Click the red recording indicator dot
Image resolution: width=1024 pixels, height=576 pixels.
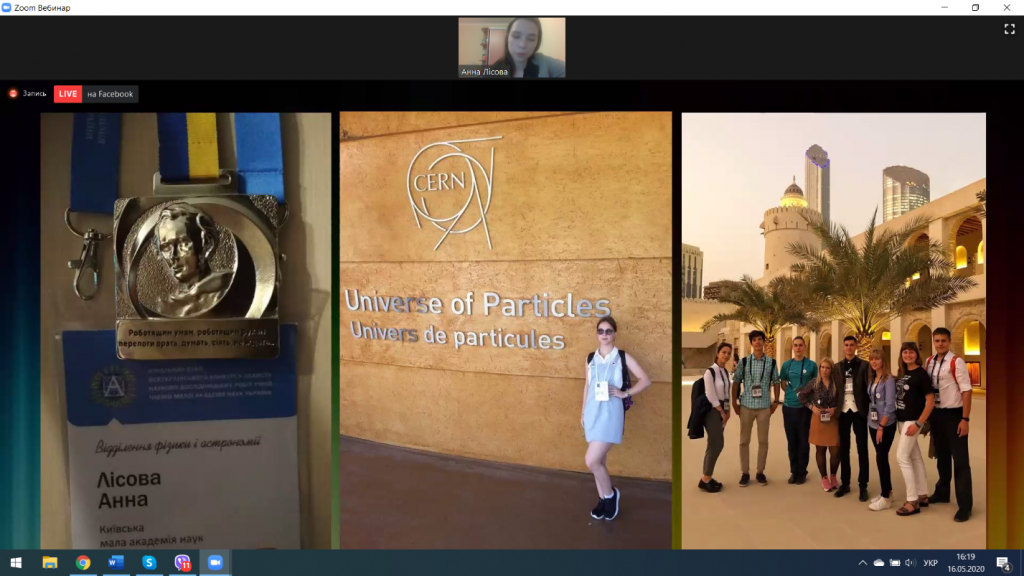pyautogui.click(x=13, y=93)
